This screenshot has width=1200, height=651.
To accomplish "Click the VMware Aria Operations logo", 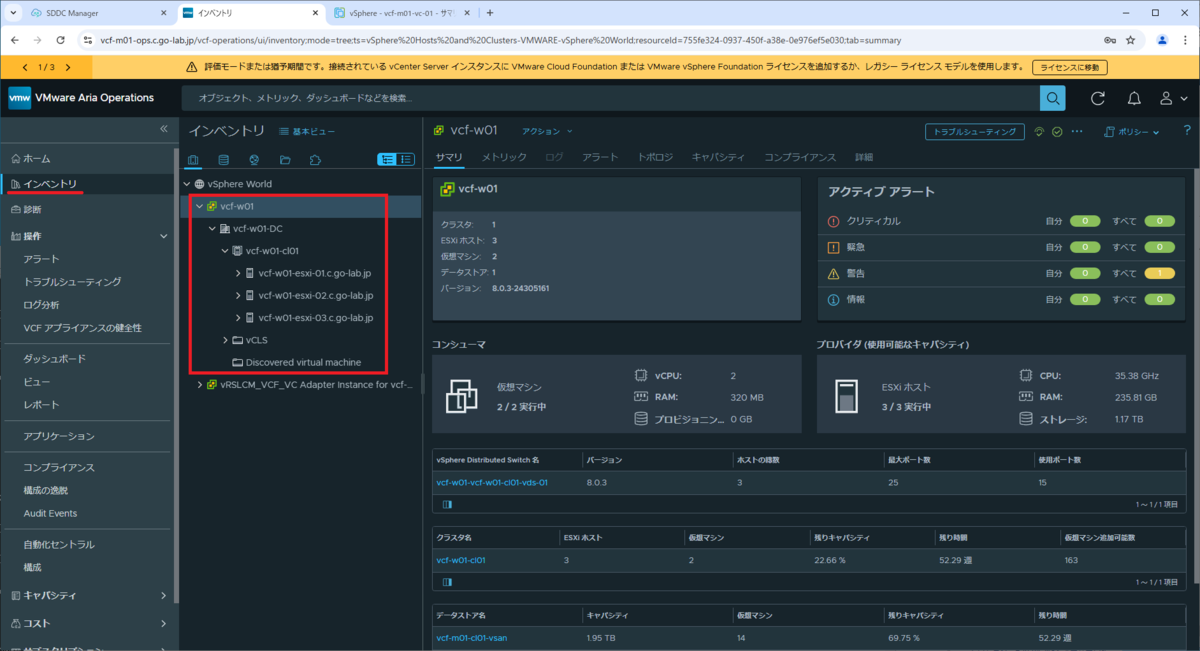I will click(20, 98).
